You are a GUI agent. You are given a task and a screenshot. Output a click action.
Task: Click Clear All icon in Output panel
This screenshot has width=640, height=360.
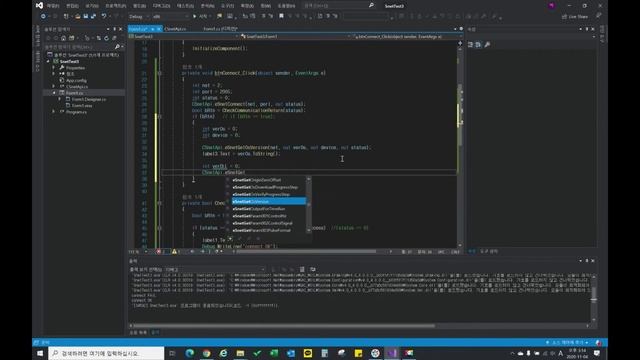coord(302,269)
